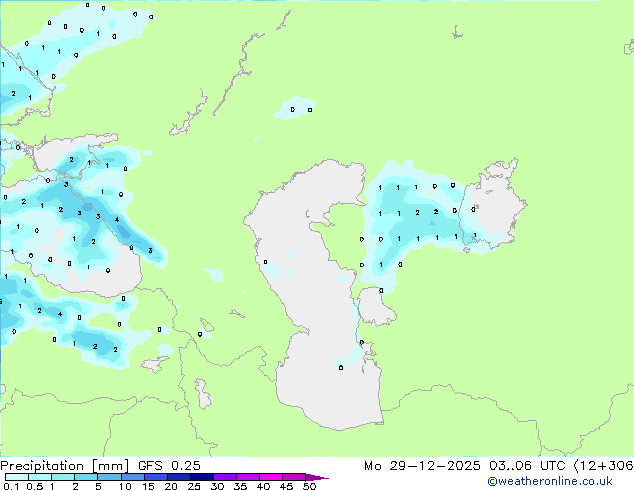Click the '03..06 UTC' time text

click(527, 466)
